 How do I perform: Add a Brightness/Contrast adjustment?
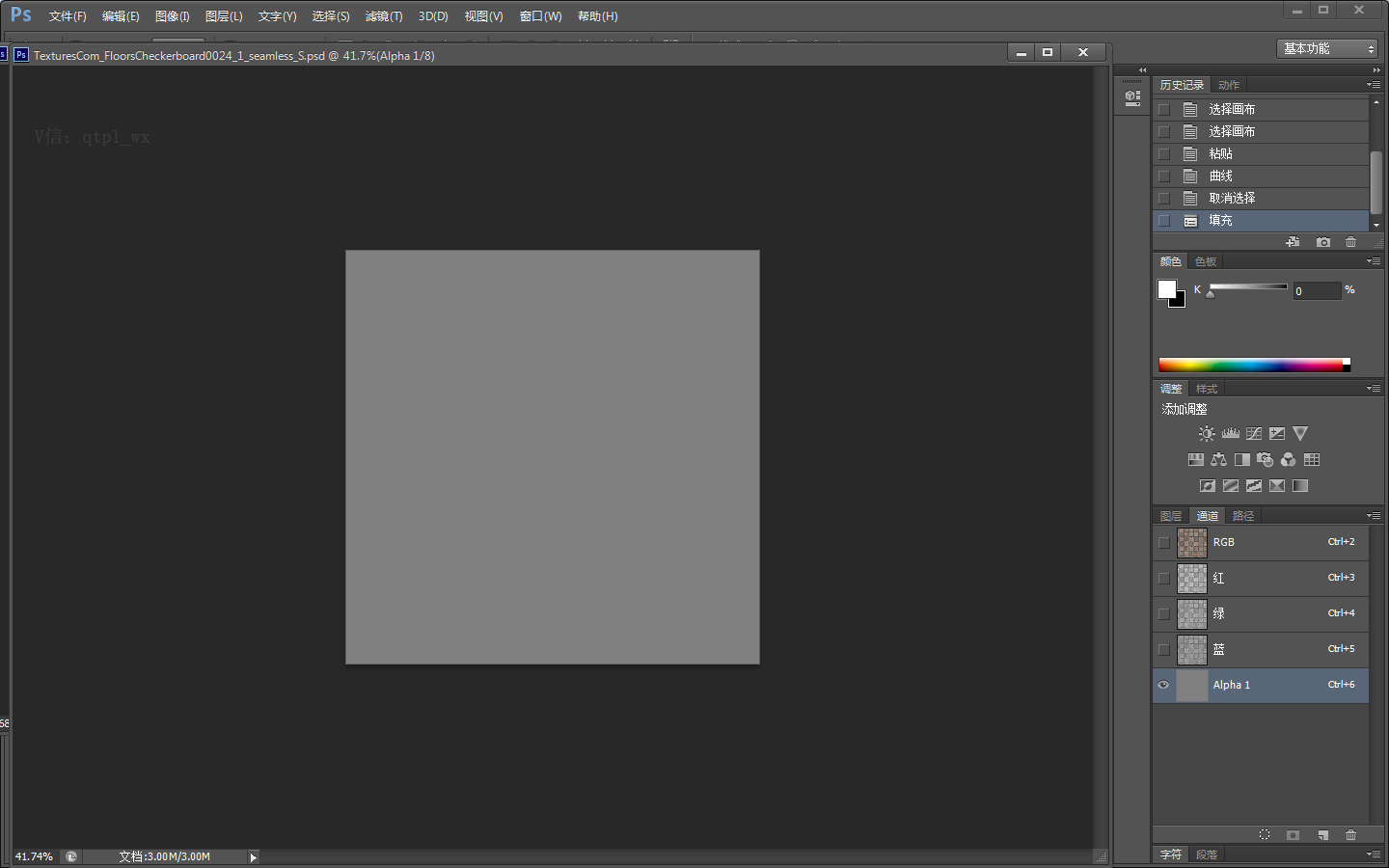[x=1207, y=434]
